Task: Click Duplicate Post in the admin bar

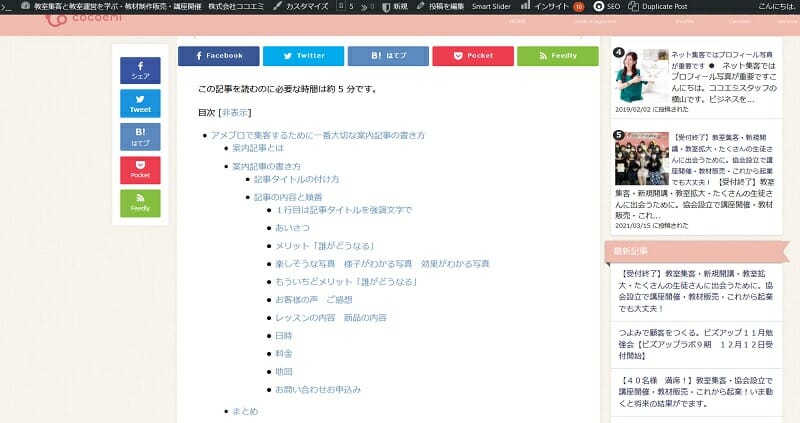Action: click(x=658, y=7)
